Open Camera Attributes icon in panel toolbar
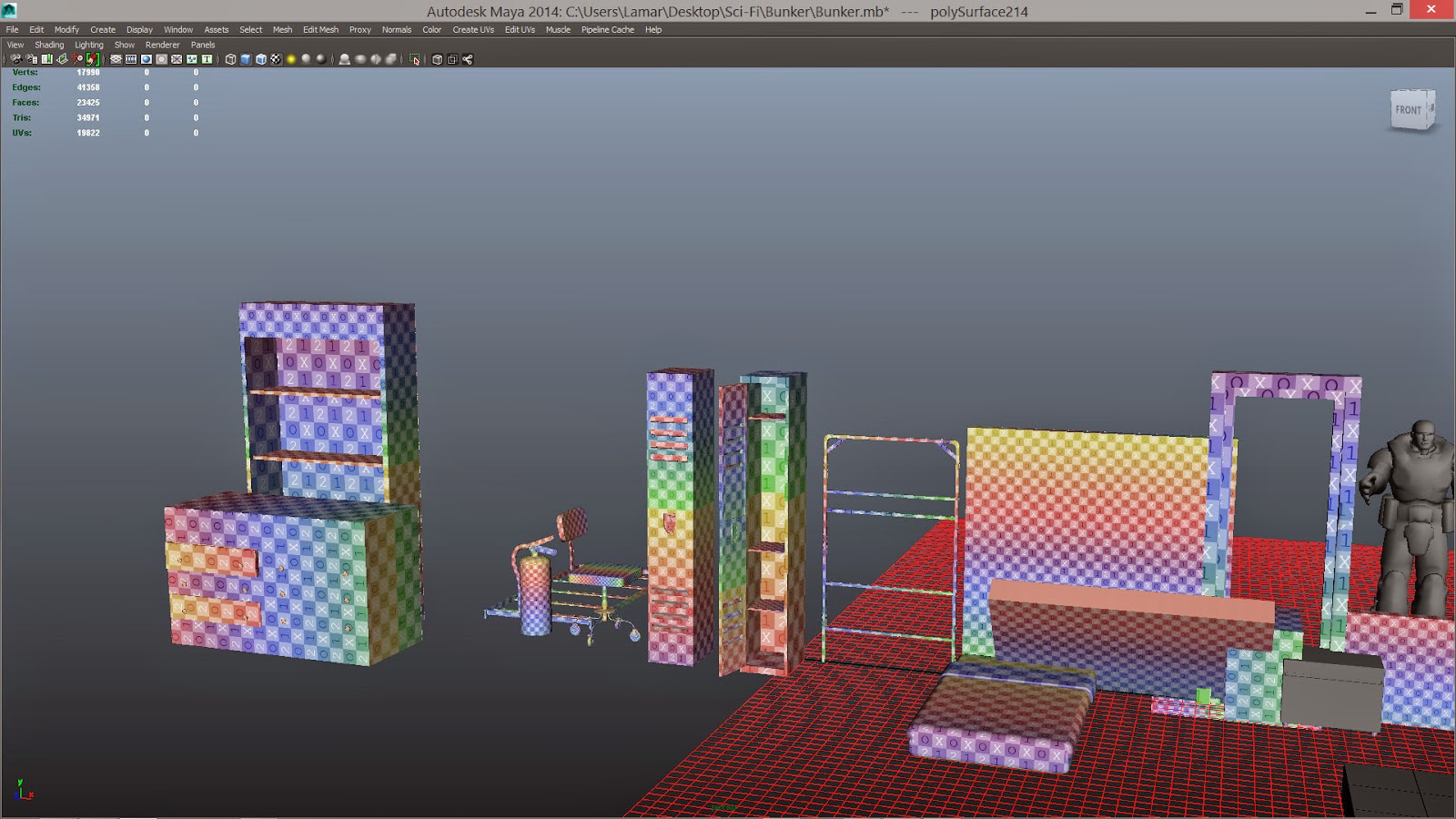This screenshot has width=1456, height=819. [31, 59]
